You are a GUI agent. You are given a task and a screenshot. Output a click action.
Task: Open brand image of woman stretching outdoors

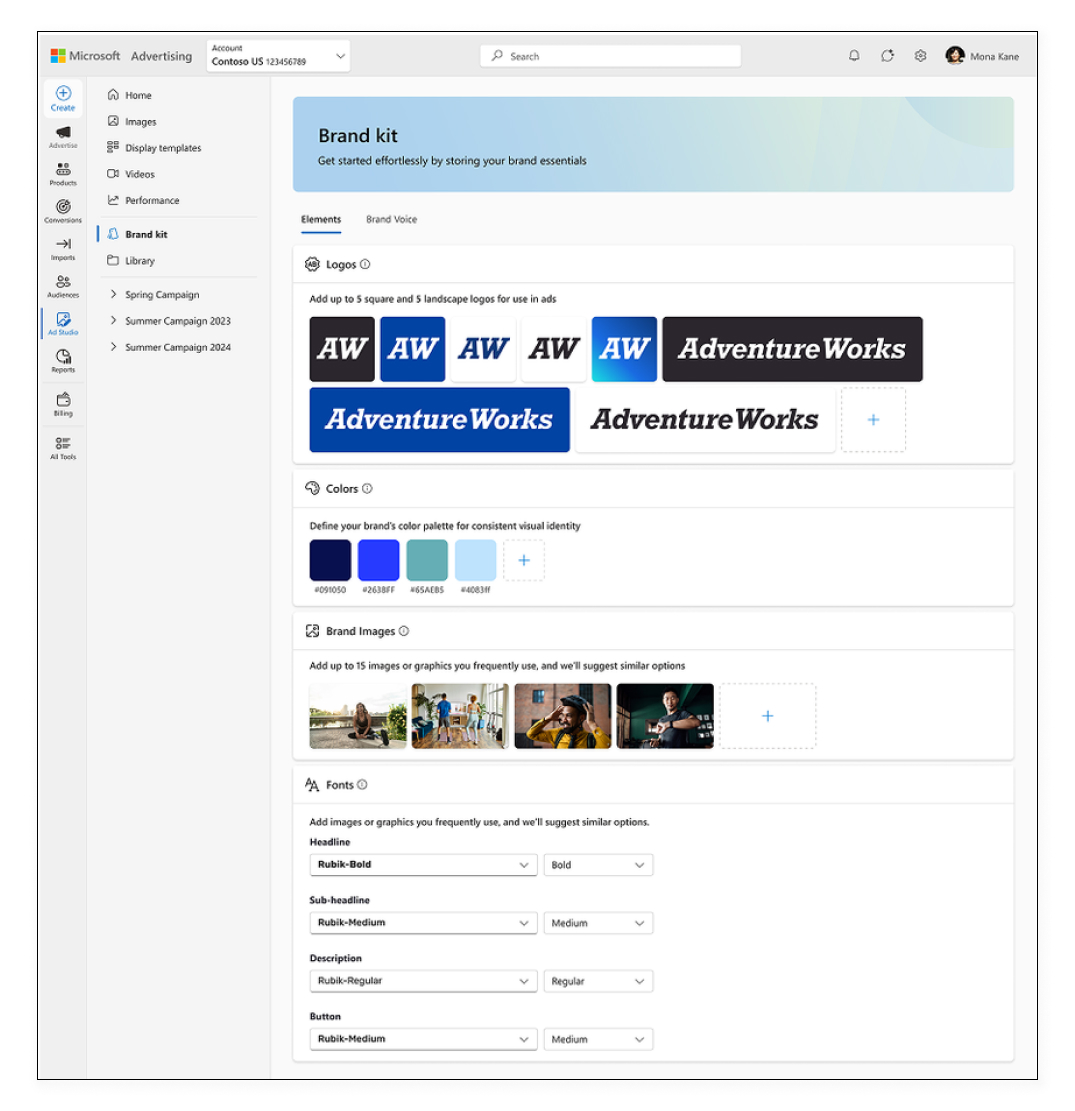[358, 716]
